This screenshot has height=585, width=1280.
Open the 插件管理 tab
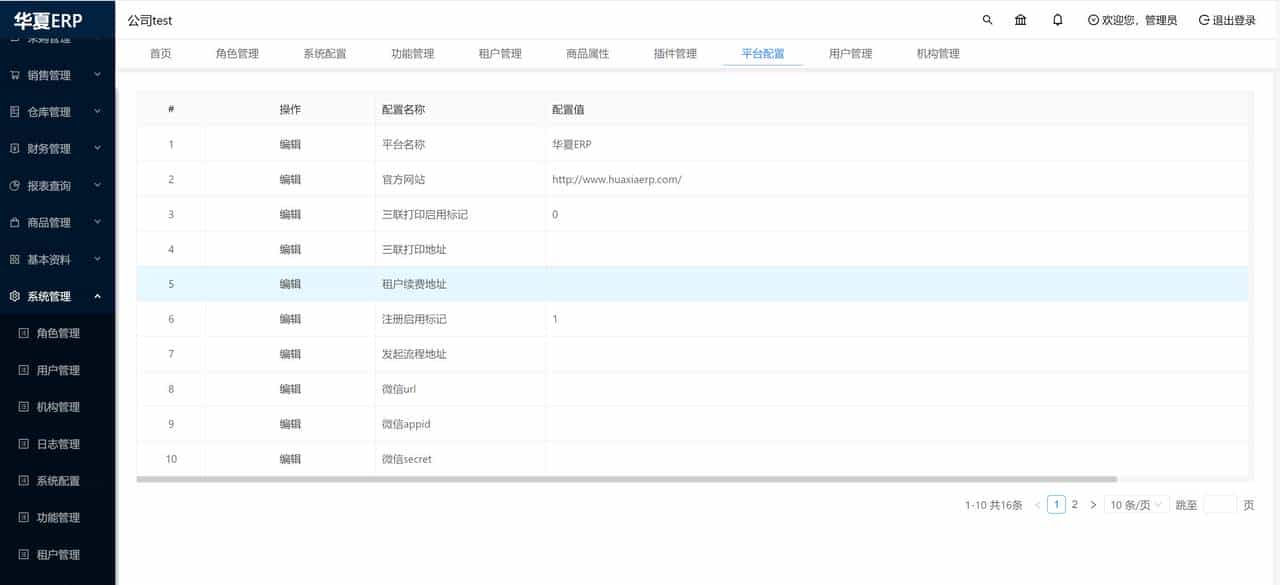[x=676, y=54]
